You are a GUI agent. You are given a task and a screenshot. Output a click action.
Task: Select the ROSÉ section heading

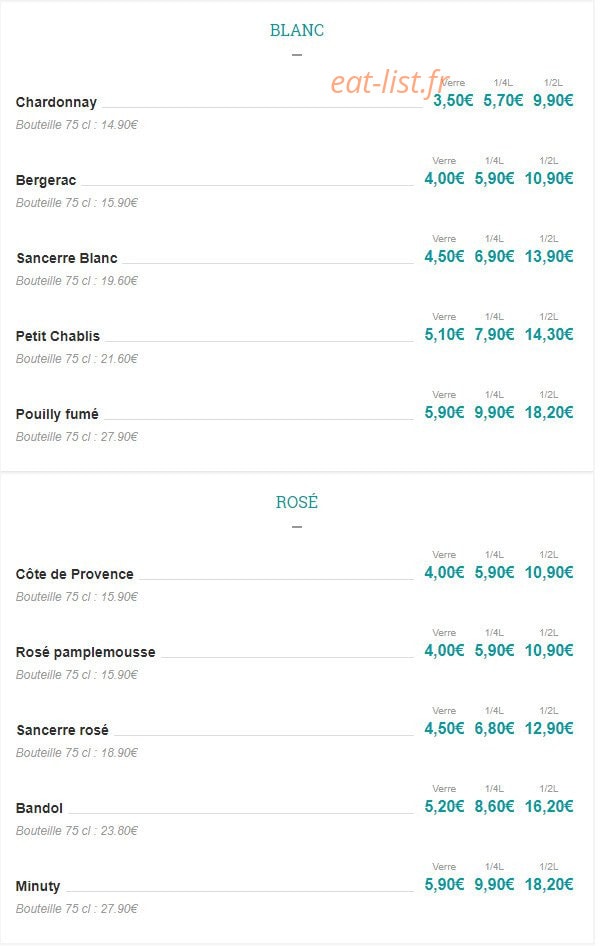(297, 502)
